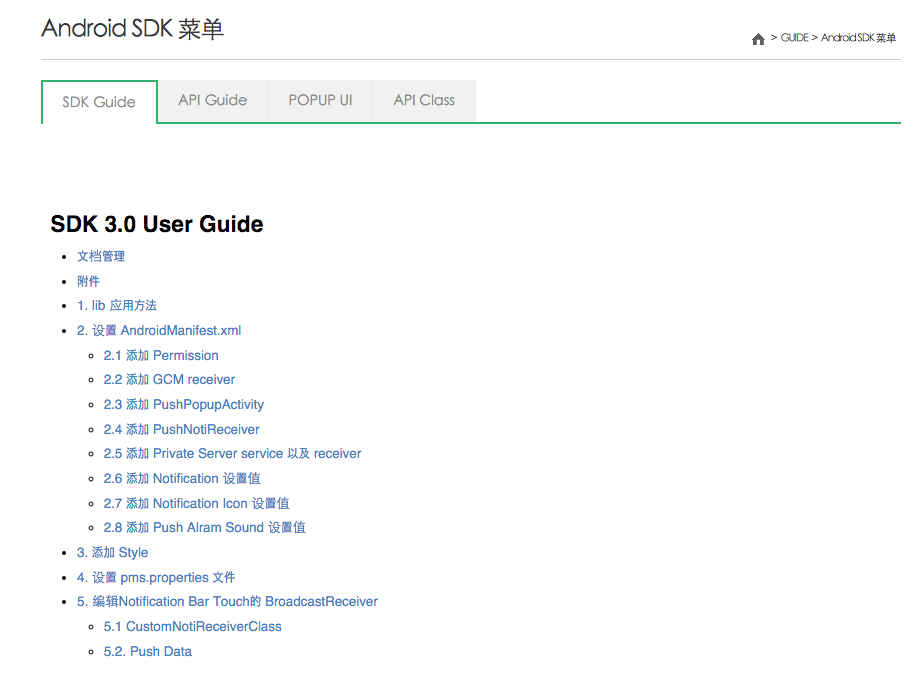Go to '2.2 添加 GCM receiver'

point(169,380)
